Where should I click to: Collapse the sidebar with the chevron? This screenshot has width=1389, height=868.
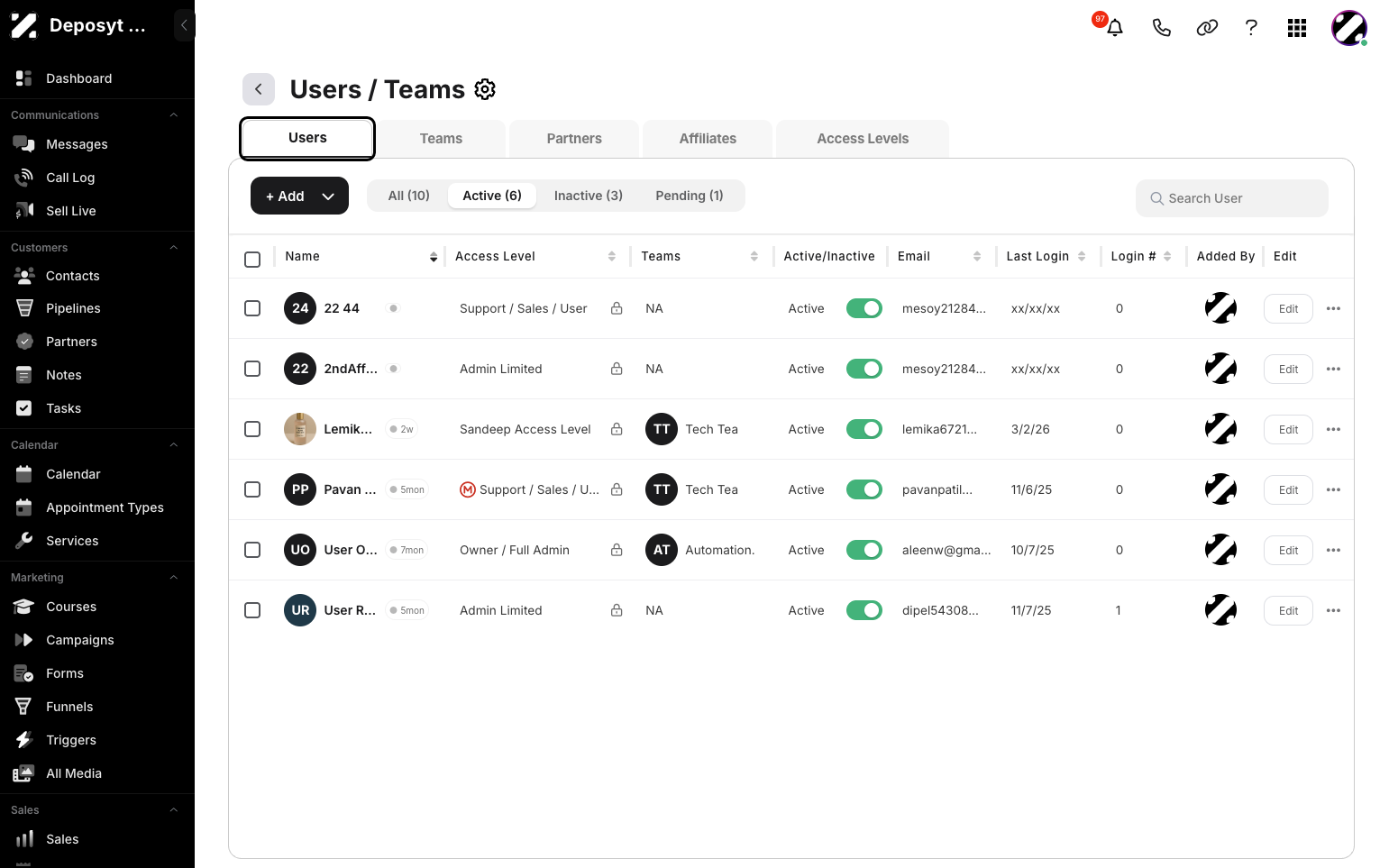point(184,25)
